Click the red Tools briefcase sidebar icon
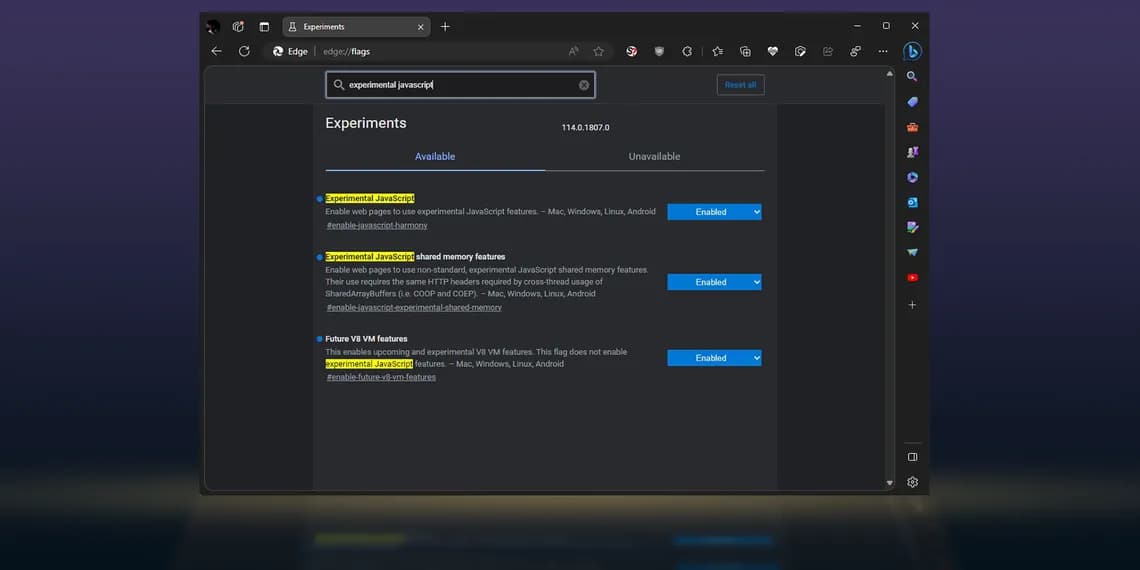This screenshot has width=1140, height=570. [x=912, y=127]
